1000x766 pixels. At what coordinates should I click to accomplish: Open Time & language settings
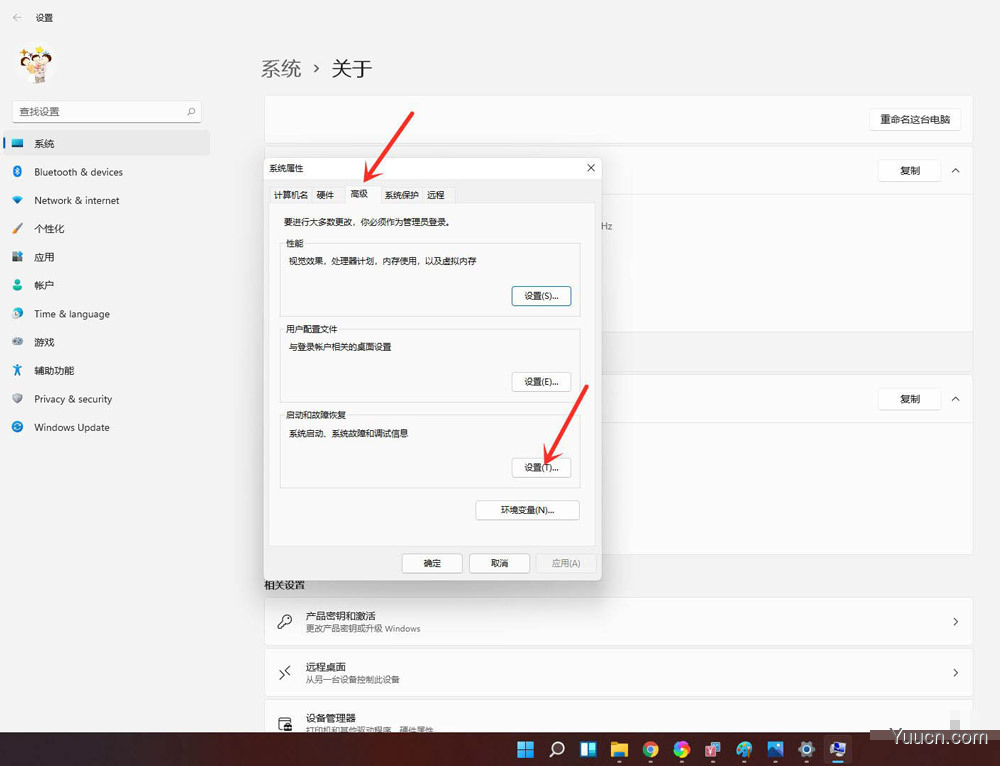tap(107, 314)
